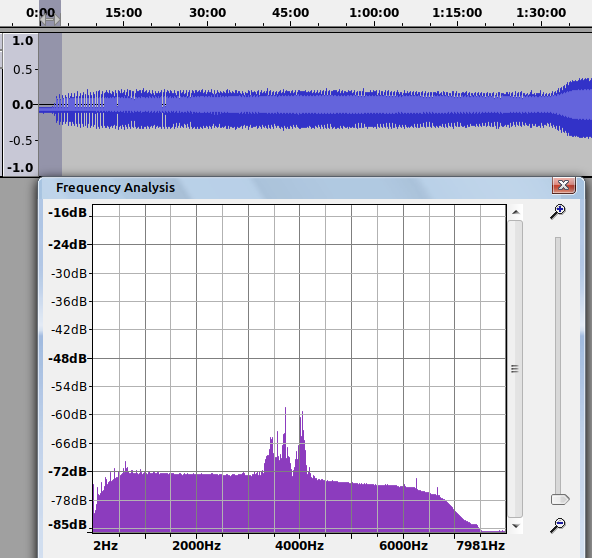Click the Frequency Analysis title bar
This screenshot has height=558, width=592.
(294, 187)
